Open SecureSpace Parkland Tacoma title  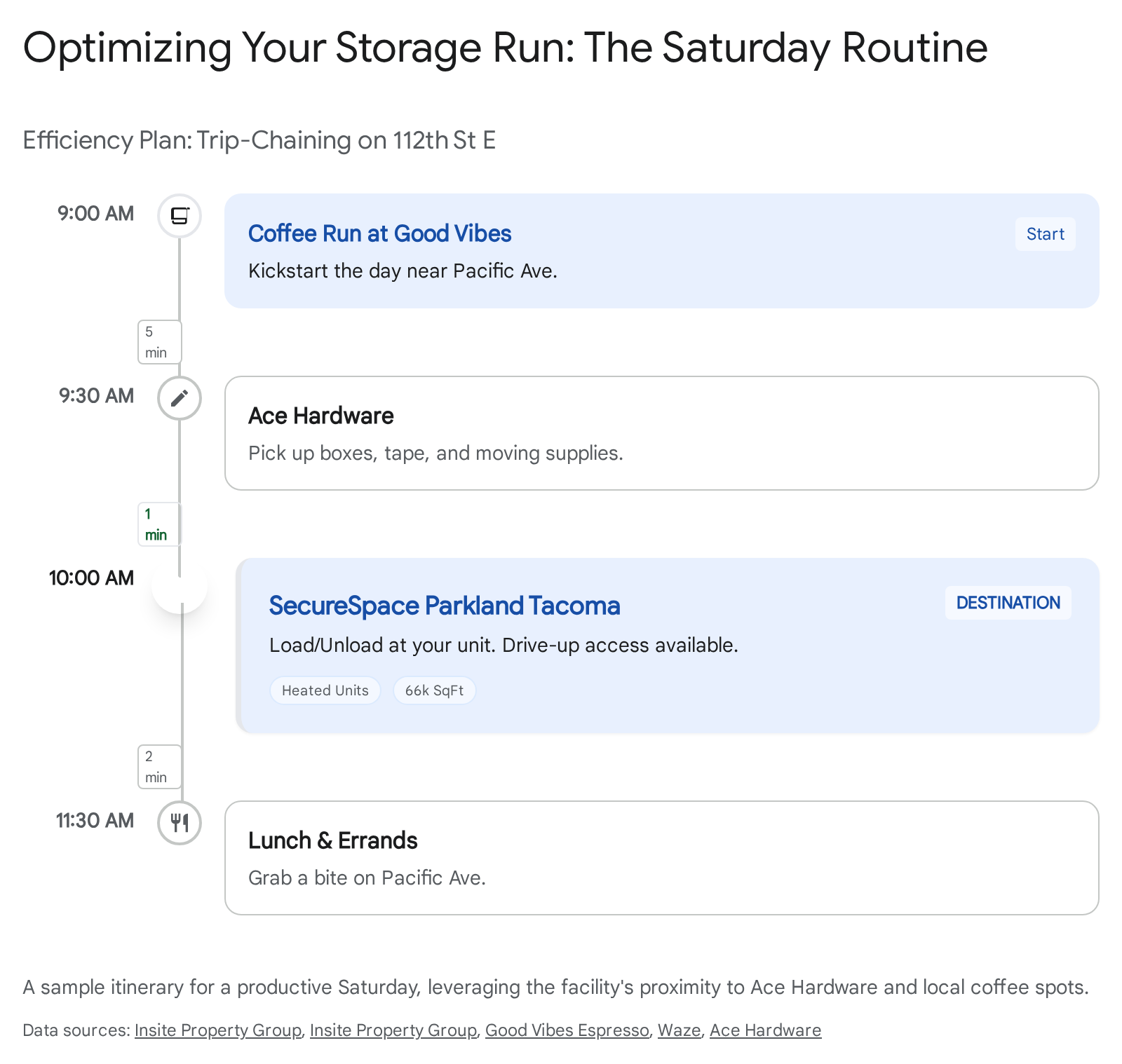click(x=444, y=606)
